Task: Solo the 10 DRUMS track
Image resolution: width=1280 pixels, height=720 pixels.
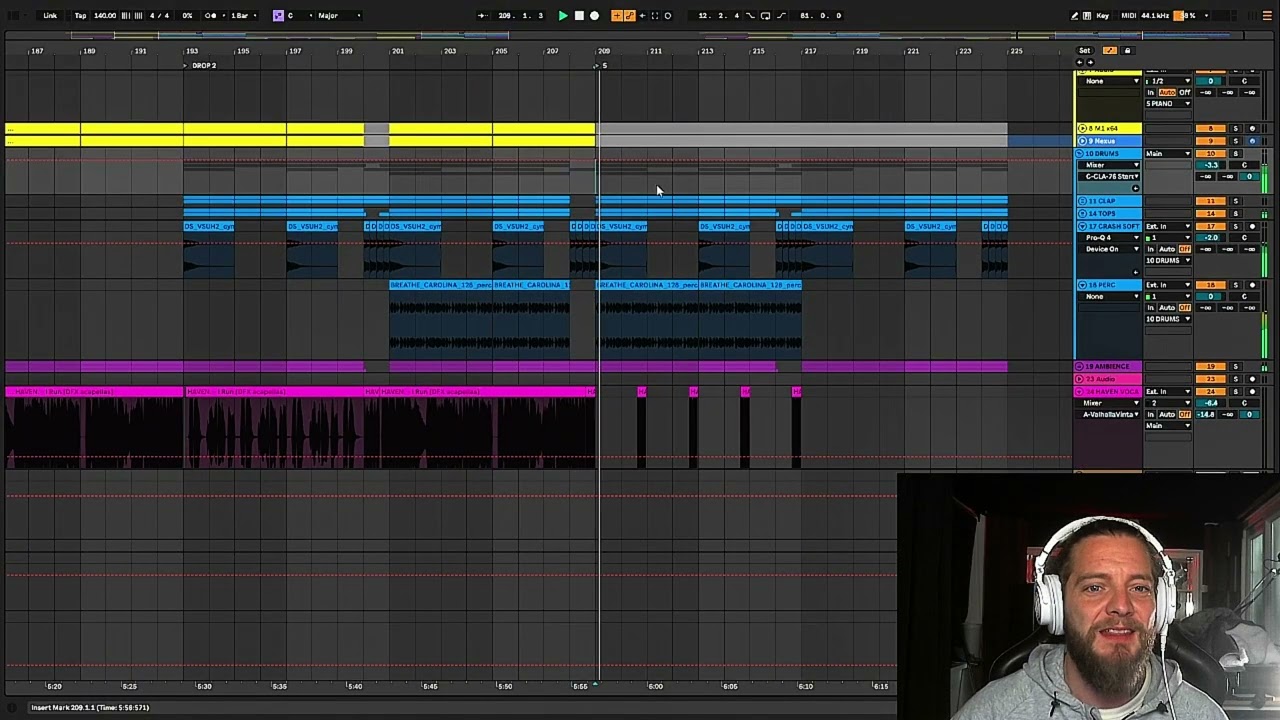Action: pos(1235,154)
